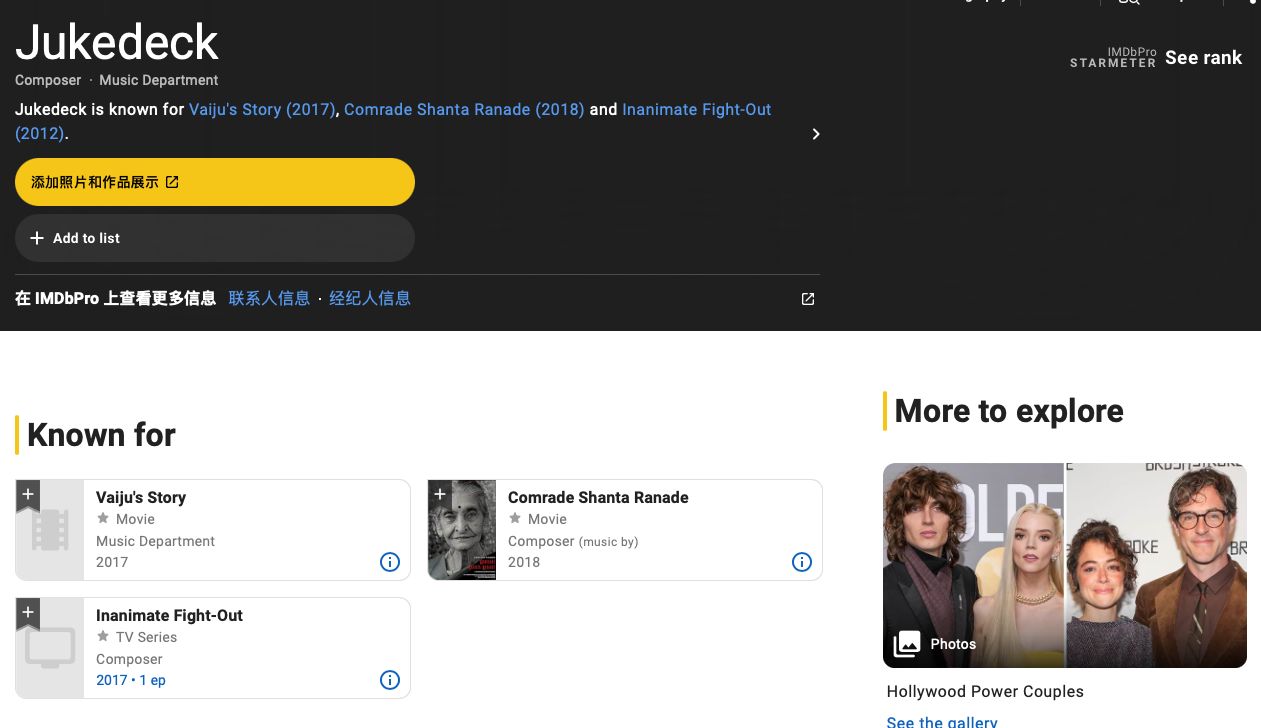Open Vaiju's Story (2017) link in bio

click(262, 109)
